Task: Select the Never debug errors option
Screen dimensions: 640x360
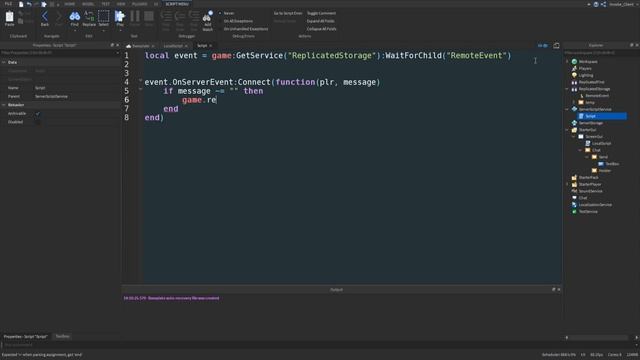Action: [228, 13]
